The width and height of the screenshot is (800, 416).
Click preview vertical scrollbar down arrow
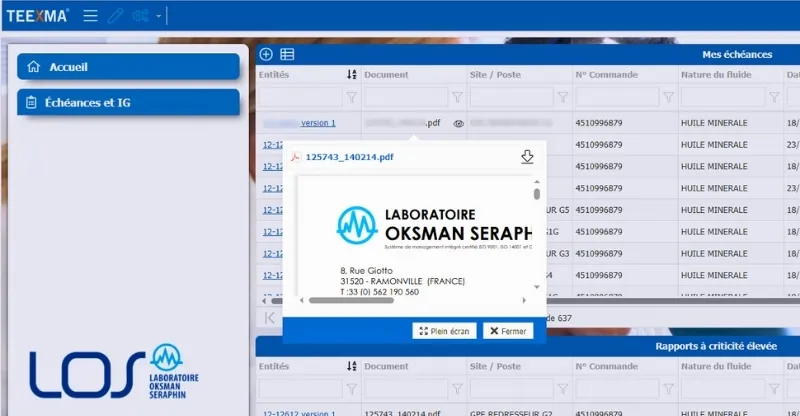(x=537, y=287)
